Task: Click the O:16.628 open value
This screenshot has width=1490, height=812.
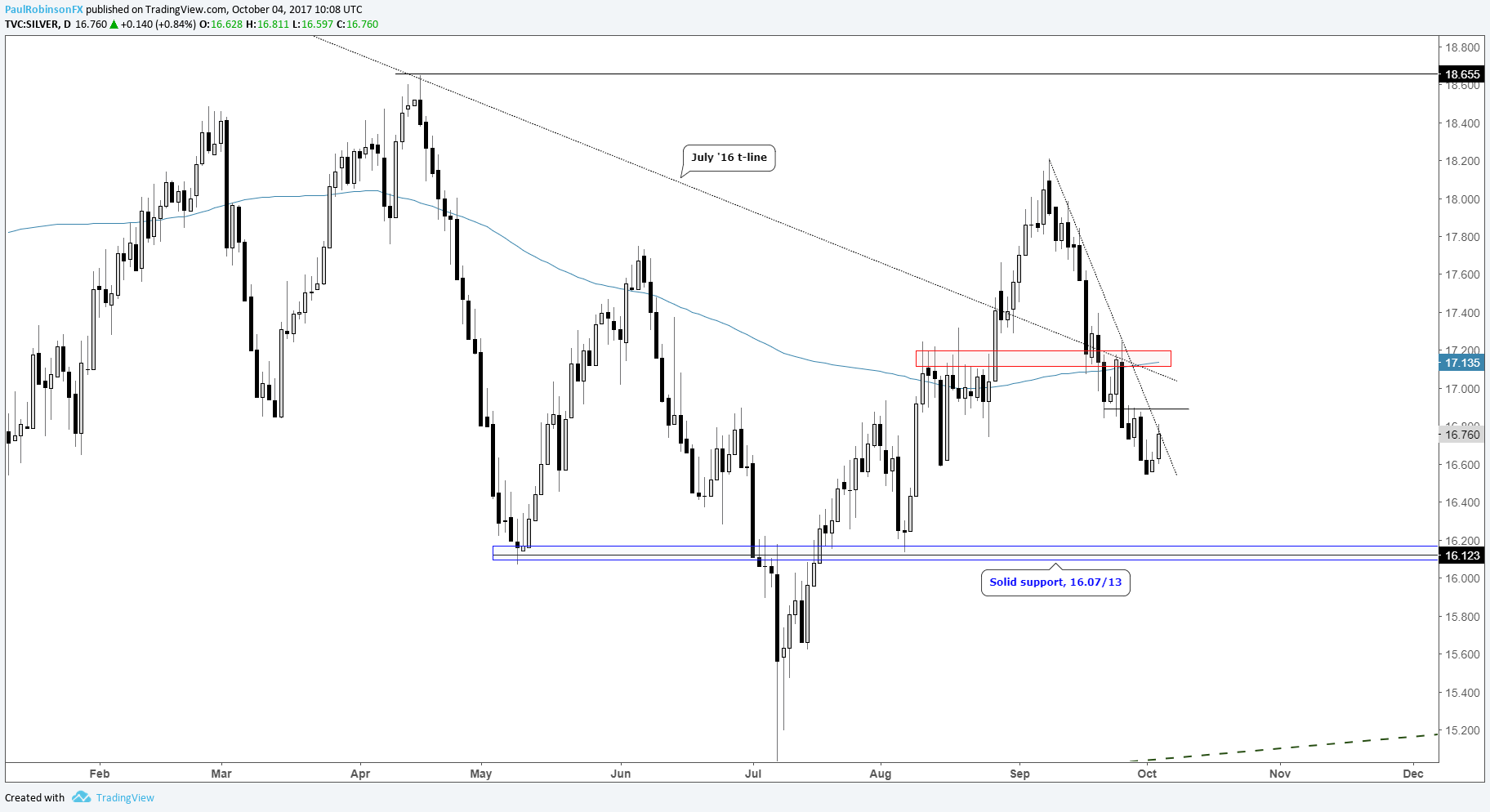Action: pyautogui.click(x=221, y=25)
